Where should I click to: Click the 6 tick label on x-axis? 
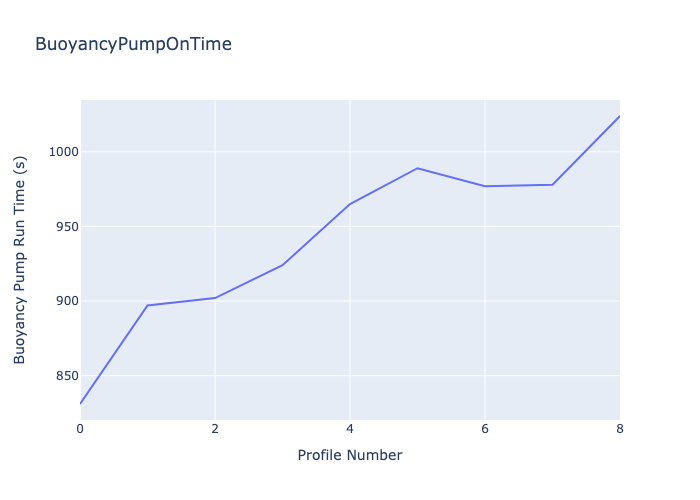(x=485, y=428)
